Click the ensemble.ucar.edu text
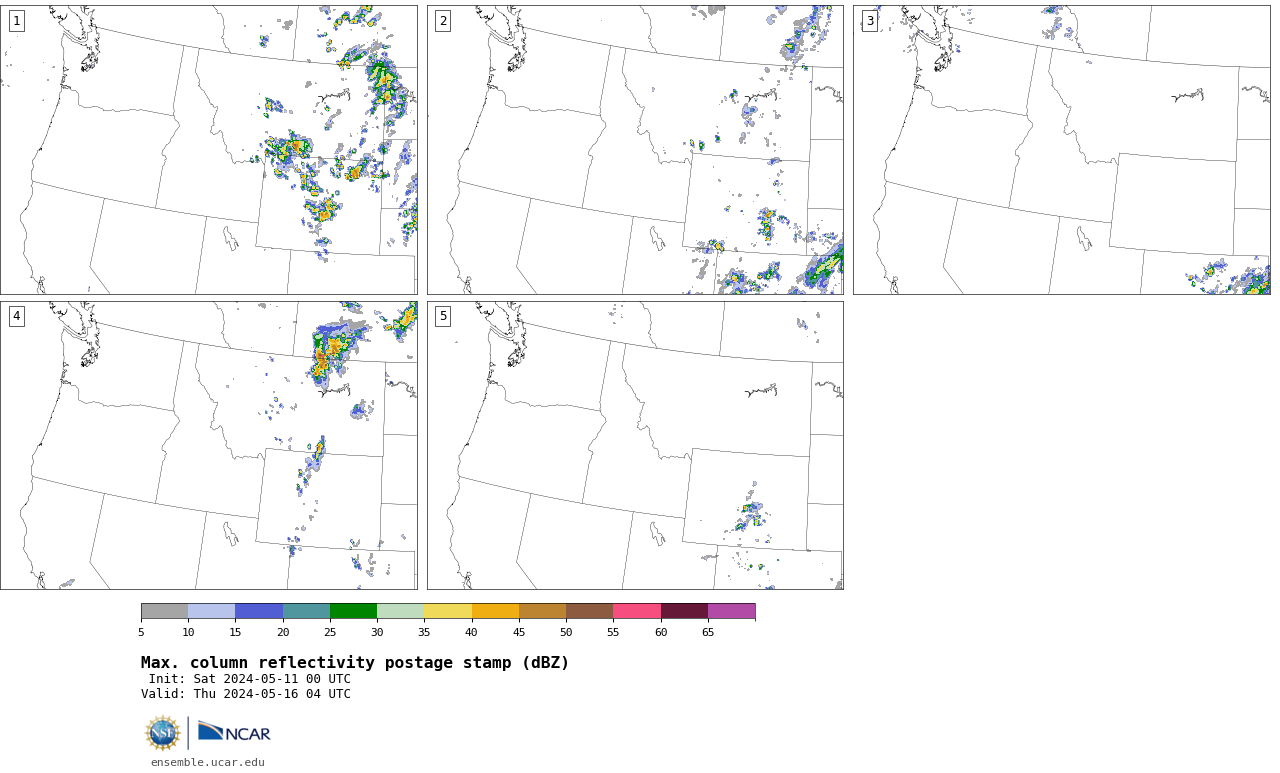The image size is (1280, 773). (x=208, y=762)
